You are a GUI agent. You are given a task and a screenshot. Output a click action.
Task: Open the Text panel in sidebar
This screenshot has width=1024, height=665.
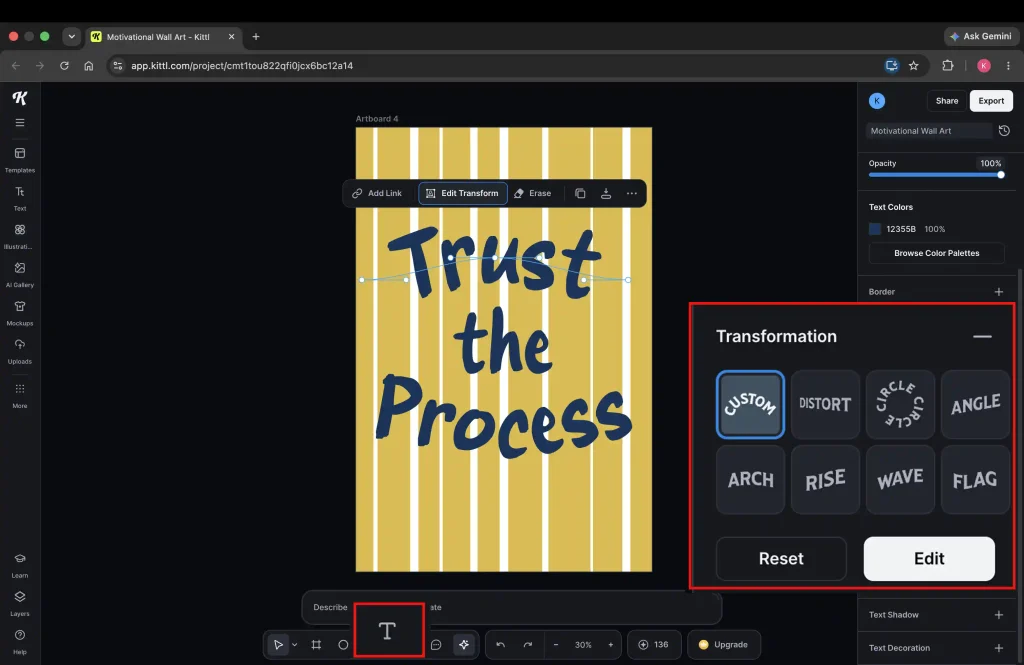pos(20,198)
